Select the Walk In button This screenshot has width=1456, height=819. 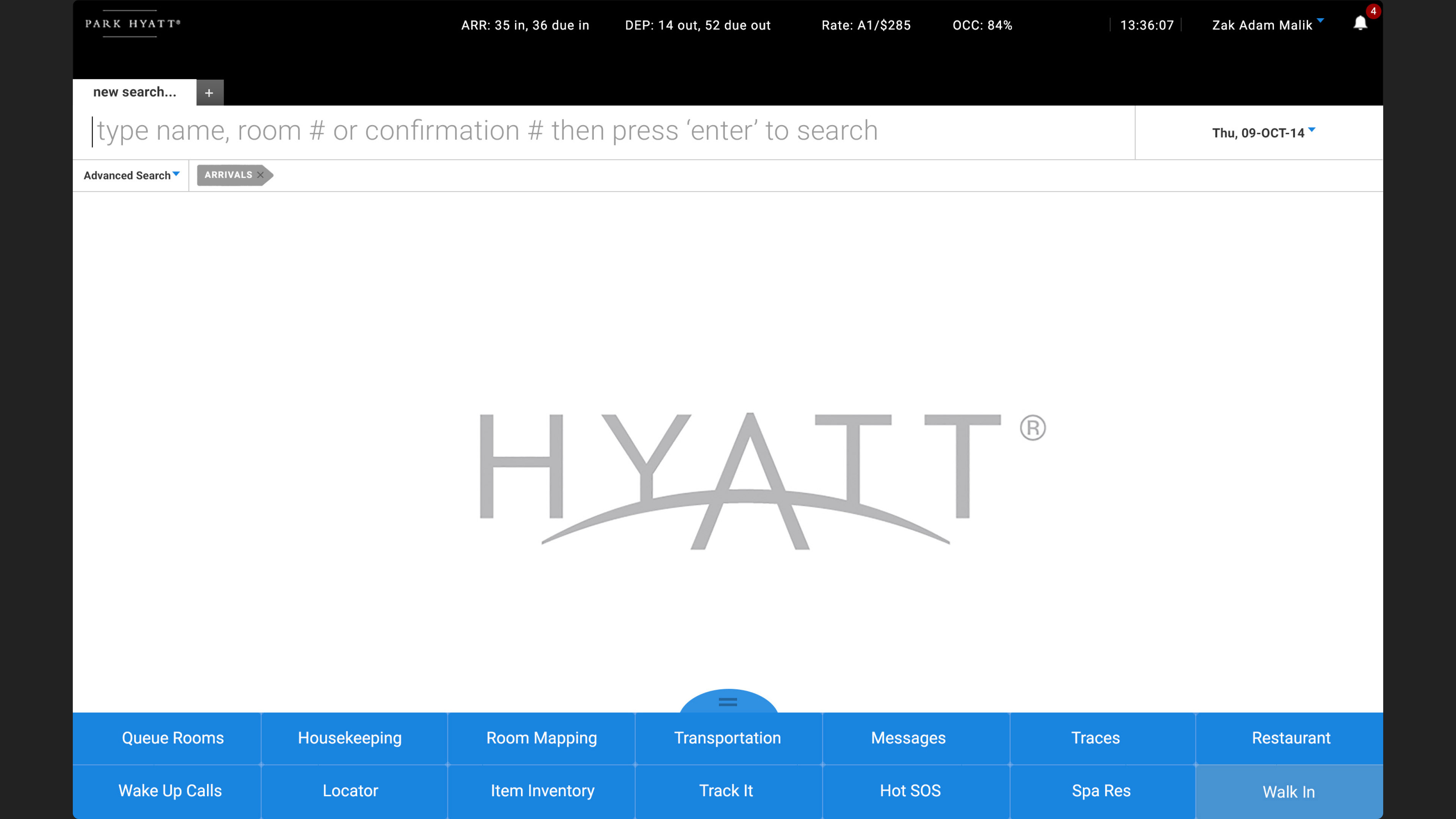coord(1290,792)
